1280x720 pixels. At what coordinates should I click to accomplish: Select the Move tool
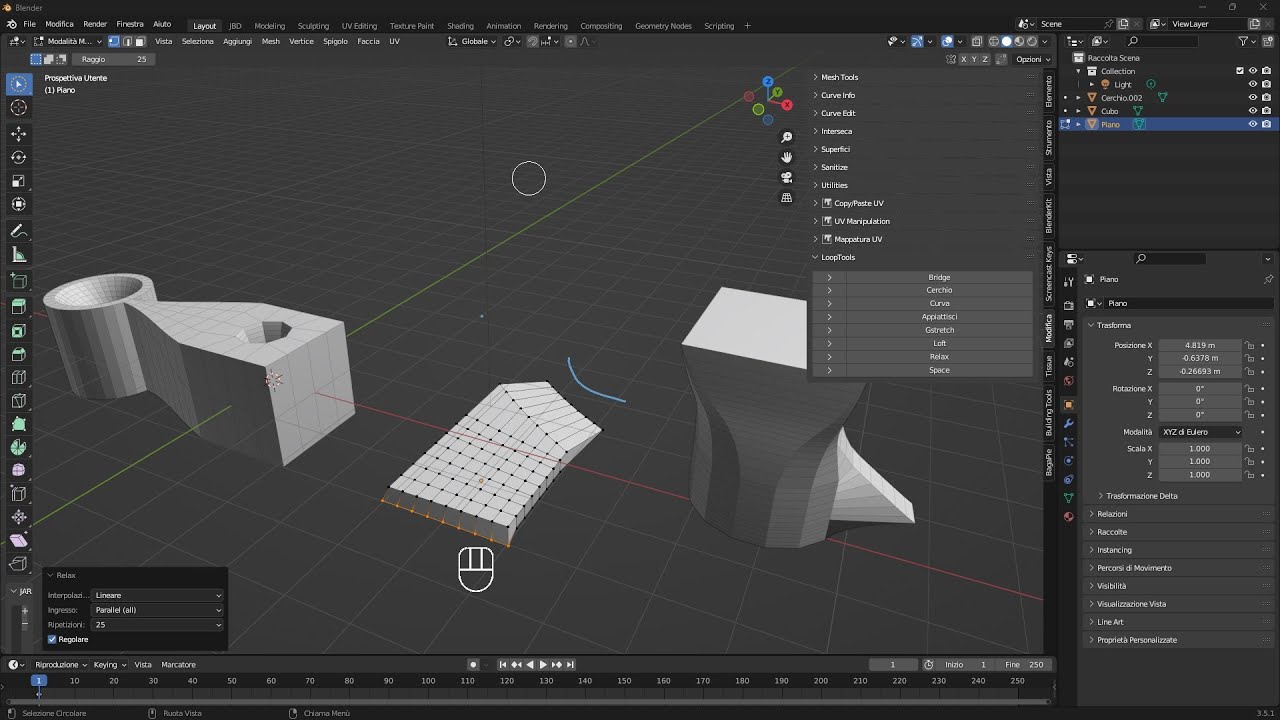pyautogui.click(x=19, y=133)
